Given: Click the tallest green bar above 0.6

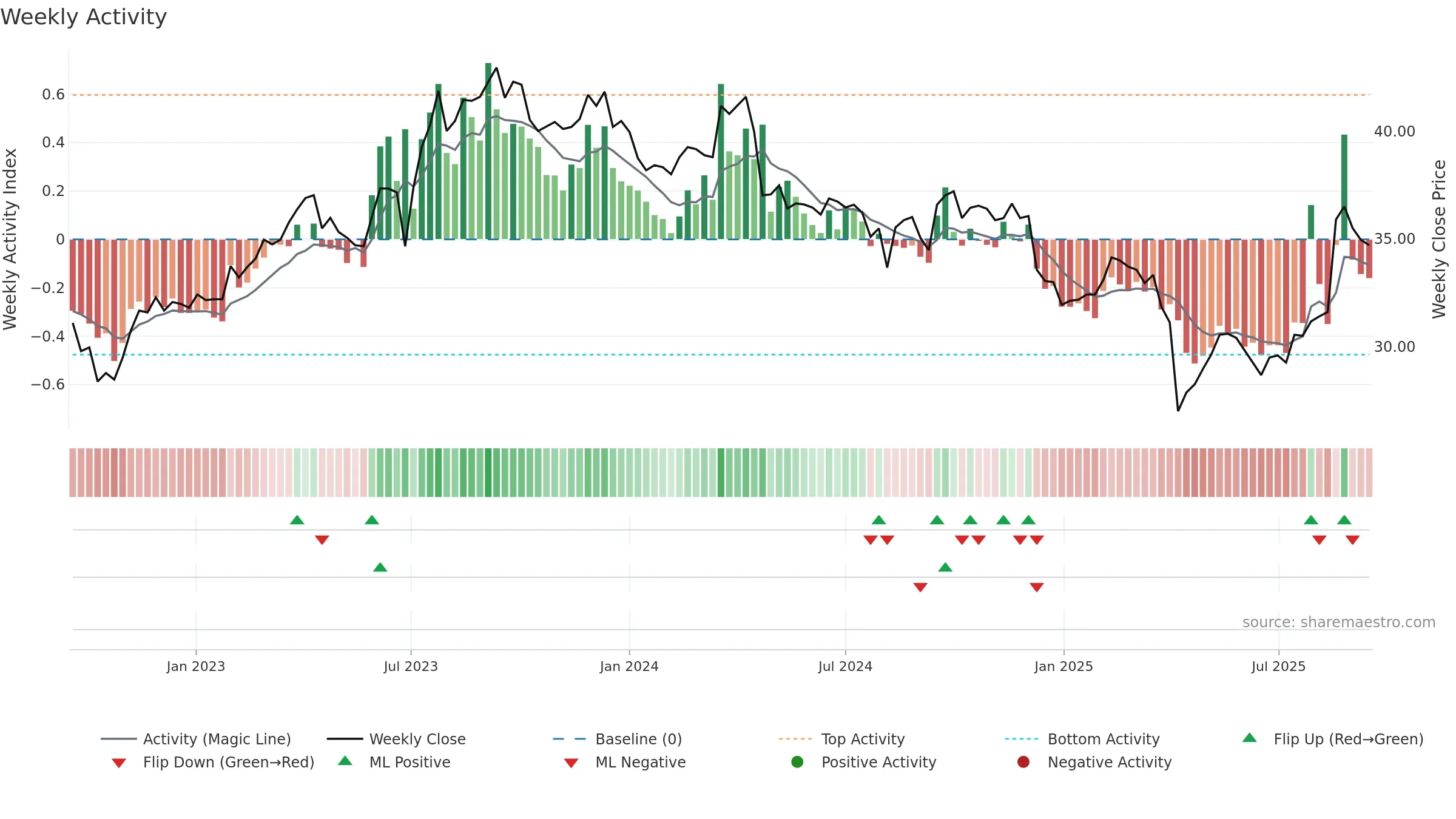Looking at the screenshot, I should pyautogui.click(x=488, y=151).
